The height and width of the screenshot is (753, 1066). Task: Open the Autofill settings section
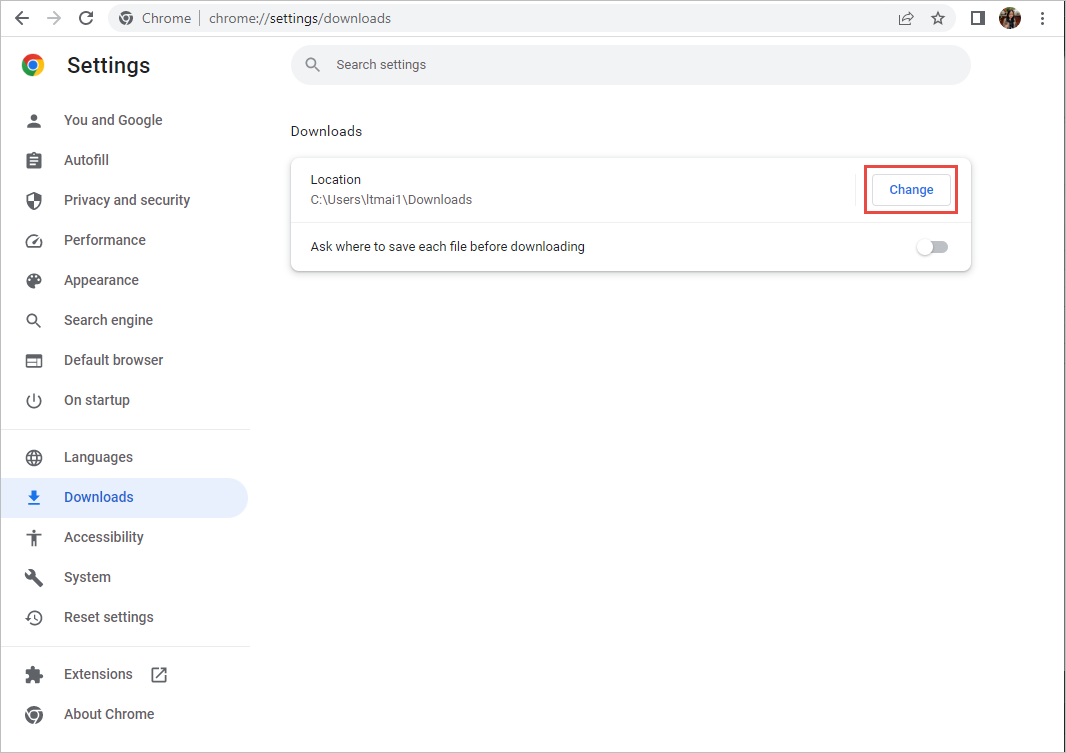(86, 160)
